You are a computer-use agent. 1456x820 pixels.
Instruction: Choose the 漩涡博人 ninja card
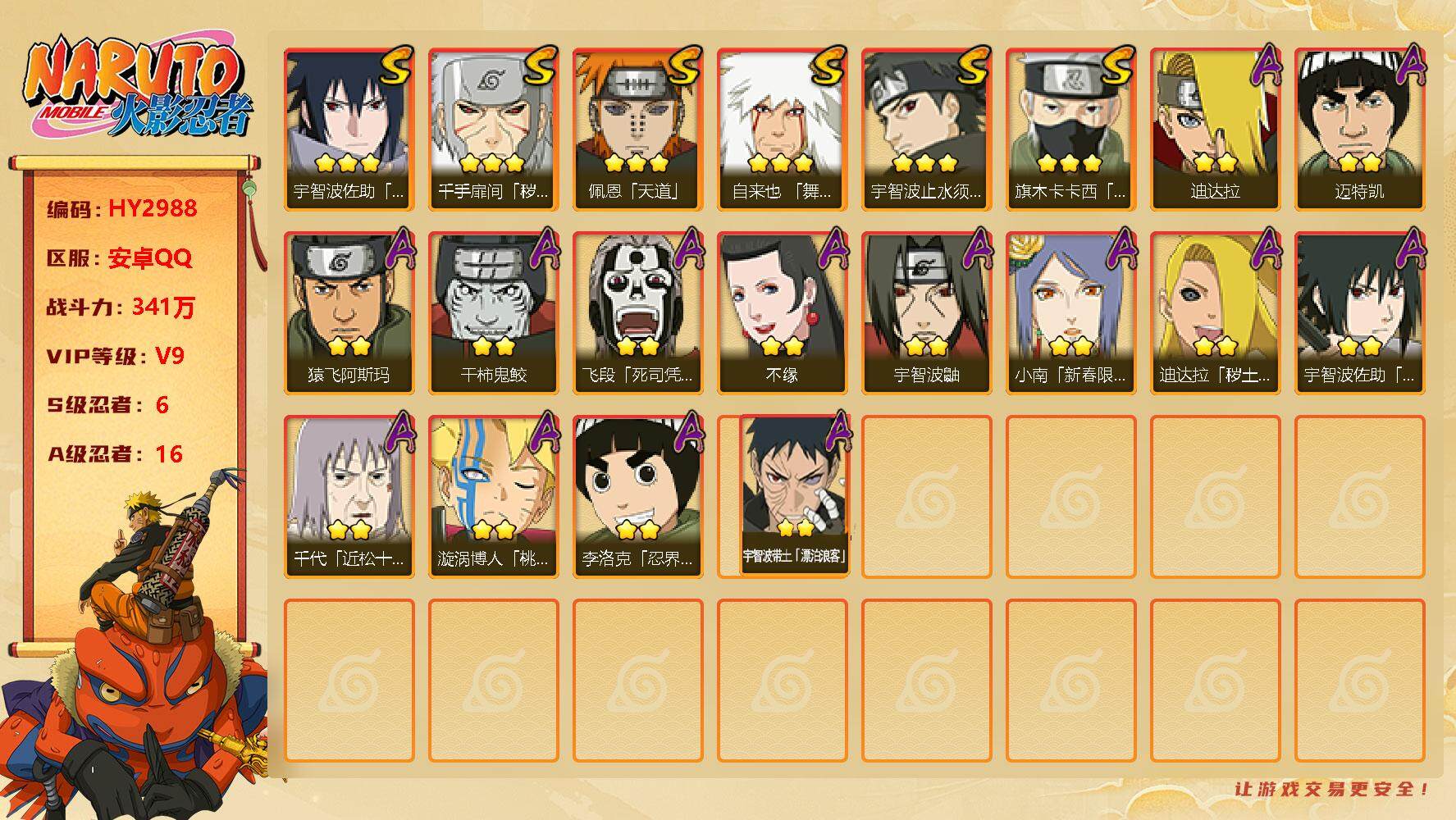pos(493,497)
